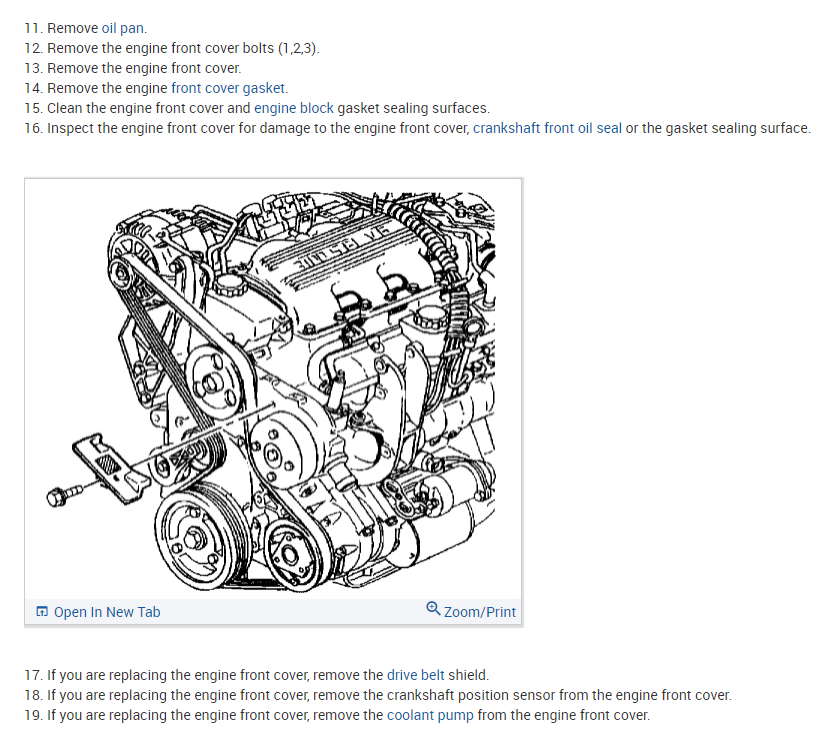Select step 13 'Remove the engine front cover.' text
Screen dimensions: 837x742
point(133,68)
